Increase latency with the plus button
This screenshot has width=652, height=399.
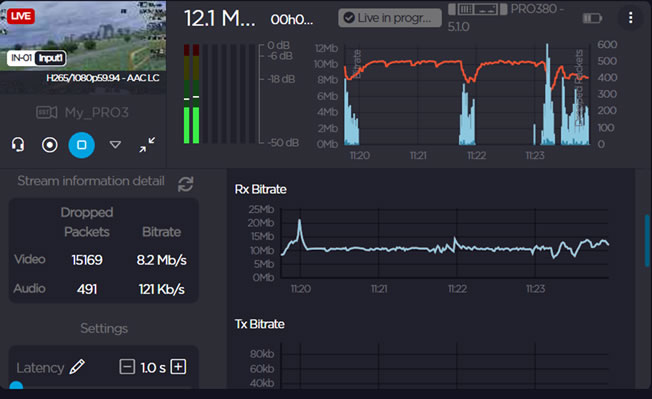[178, 367]
